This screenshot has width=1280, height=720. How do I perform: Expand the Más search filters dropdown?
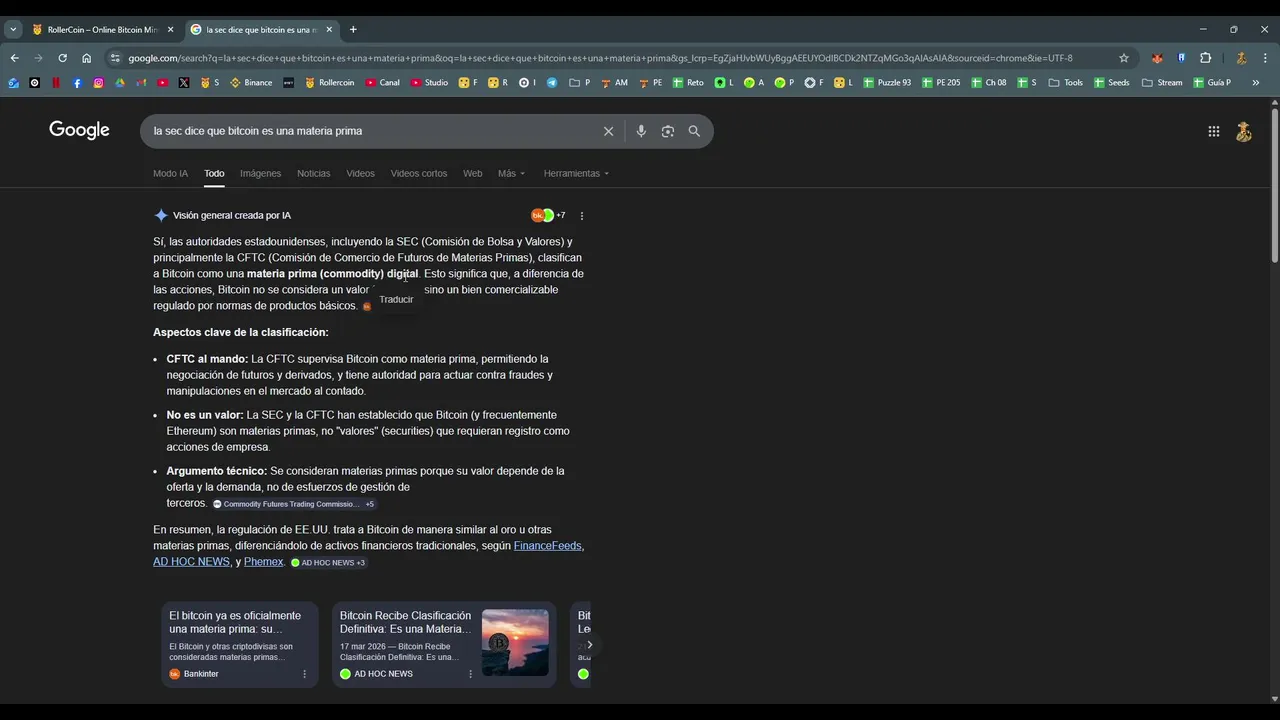511,173
